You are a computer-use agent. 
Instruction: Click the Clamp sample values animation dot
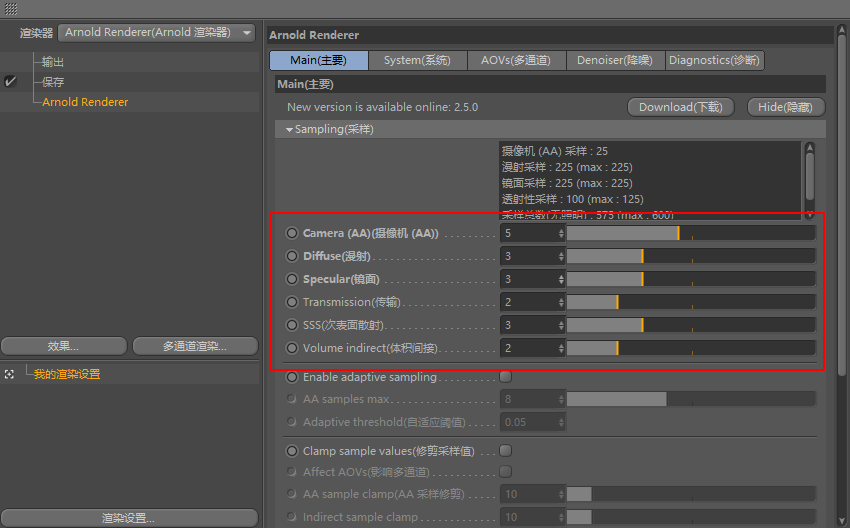[x=292, y=451]
